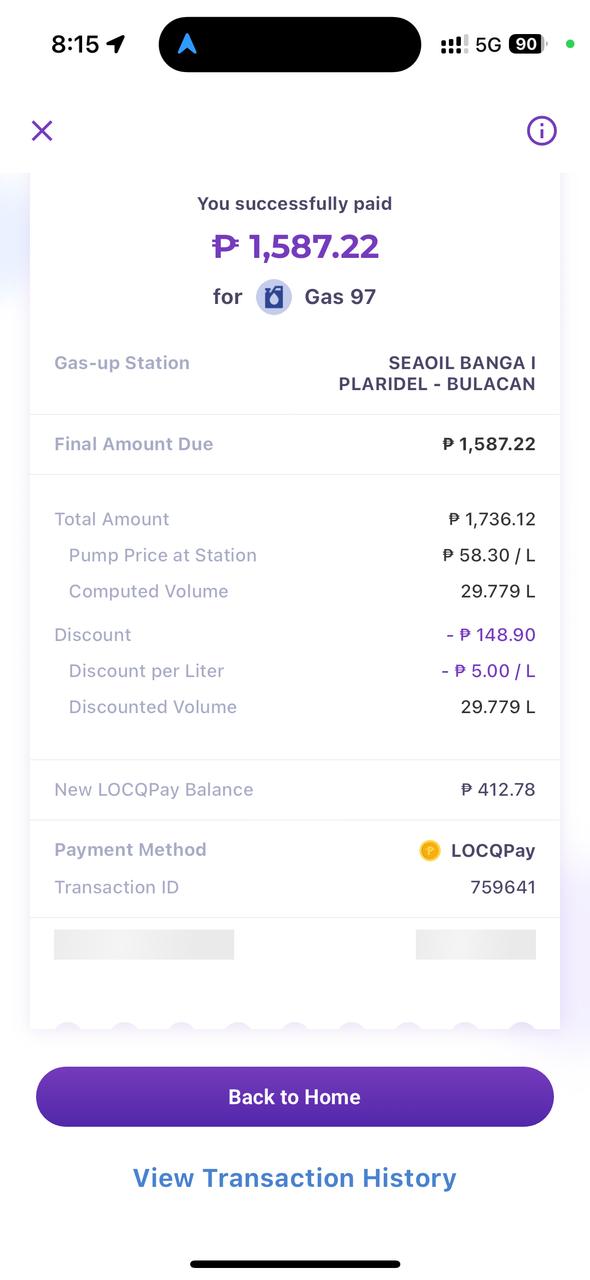Tap the Final Amount Due row
The height and width of the screenshot is (1280, 590).
click(x=295, y=444)
